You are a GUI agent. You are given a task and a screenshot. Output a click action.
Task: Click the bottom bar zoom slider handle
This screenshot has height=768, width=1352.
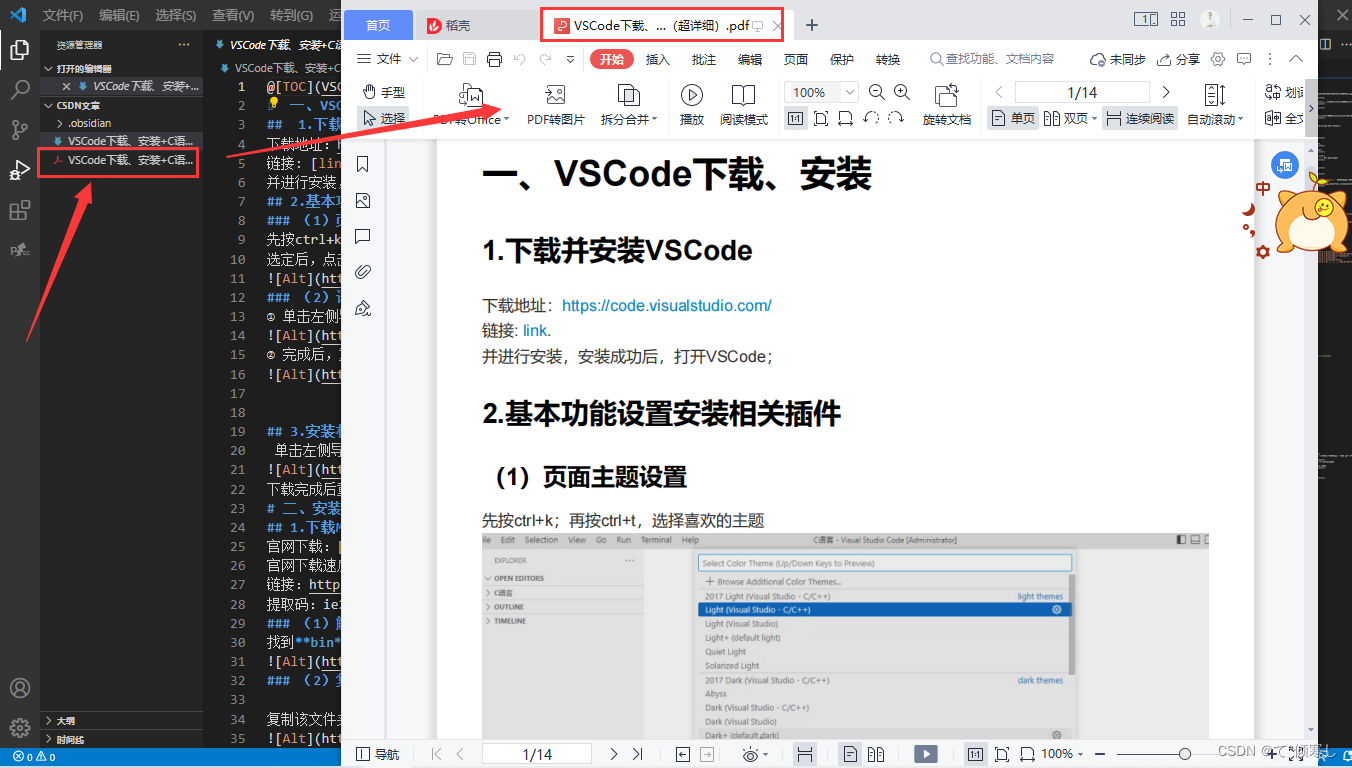coord(1185,754)
